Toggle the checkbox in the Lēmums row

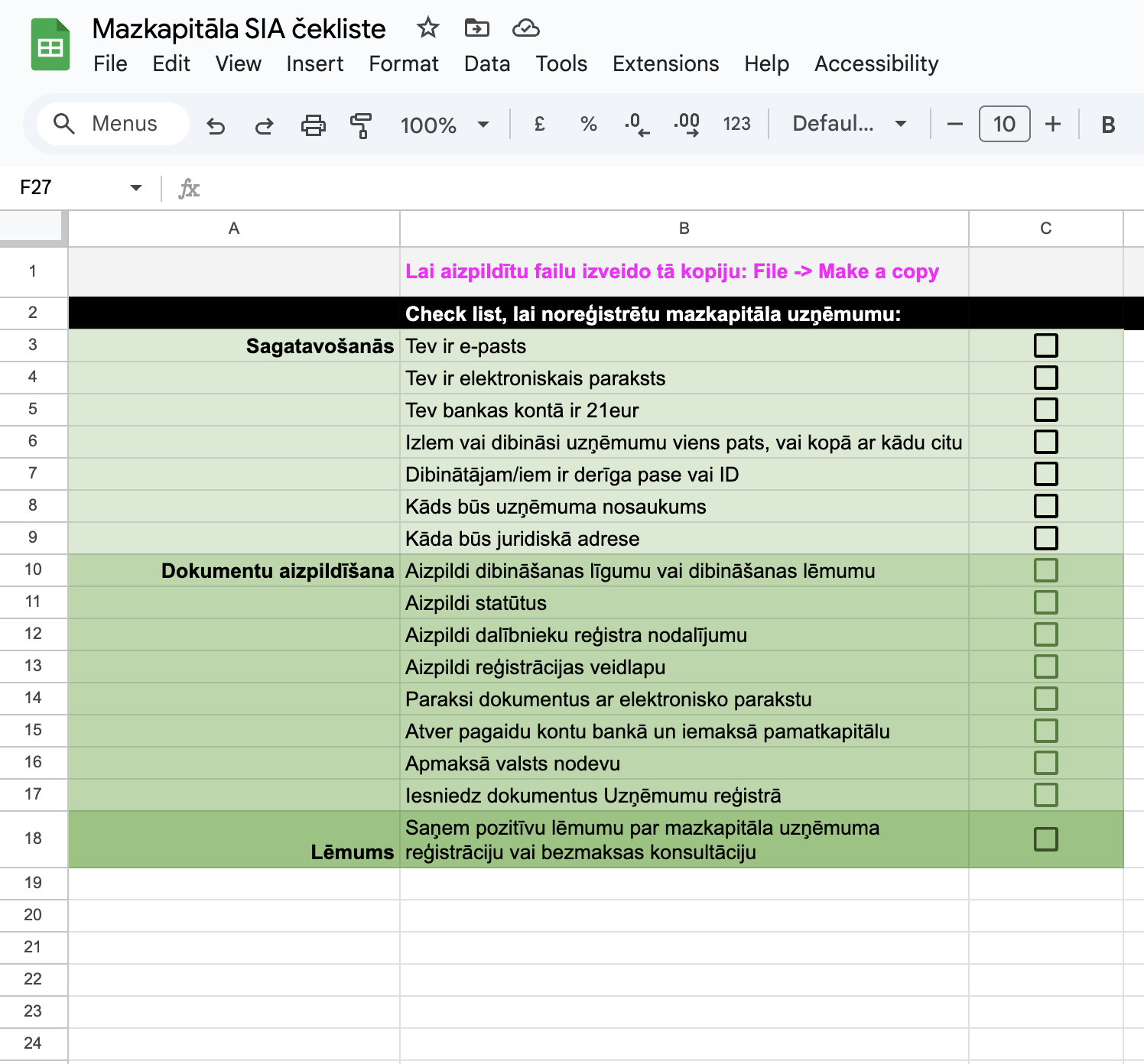tap(1045, 839)
